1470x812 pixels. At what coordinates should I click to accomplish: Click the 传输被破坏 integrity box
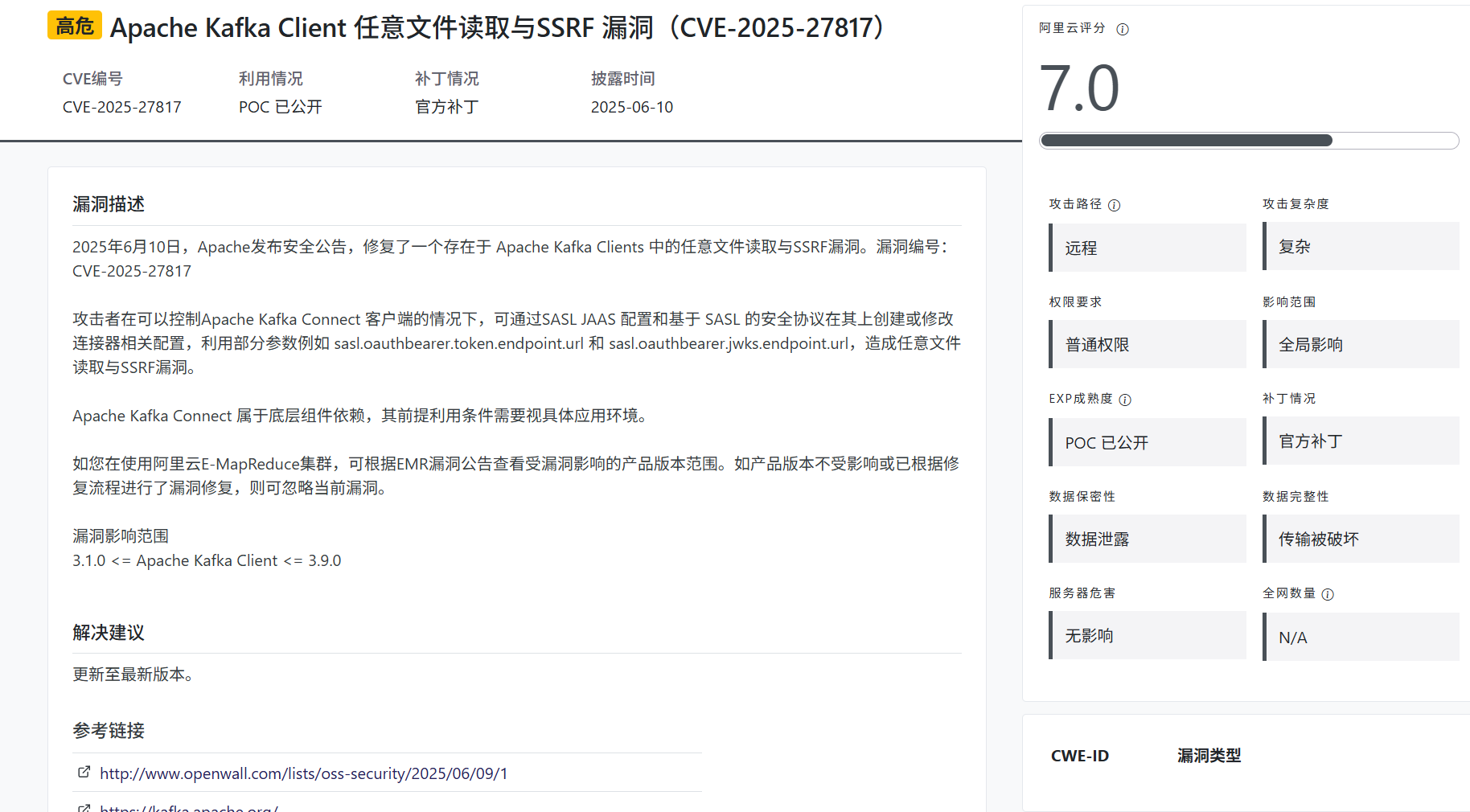1361,539
